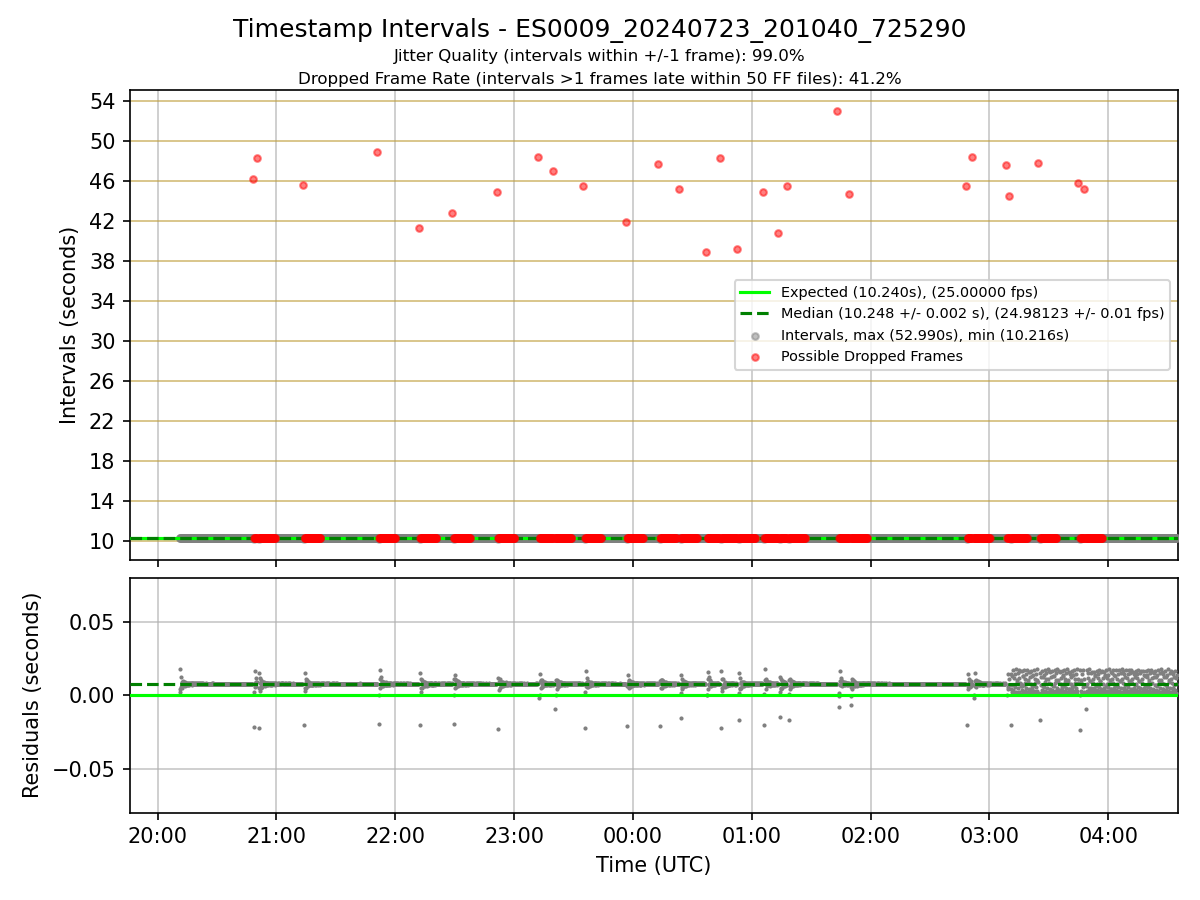
Task: Click x-axis tick label "01:00"
Action: tap(752, 837)
